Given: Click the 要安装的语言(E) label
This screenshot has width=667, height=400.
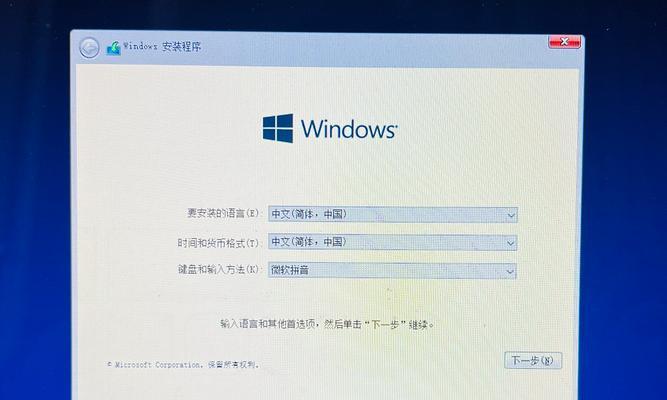Looking at the screenshot, I should click(x=223, y=213).
